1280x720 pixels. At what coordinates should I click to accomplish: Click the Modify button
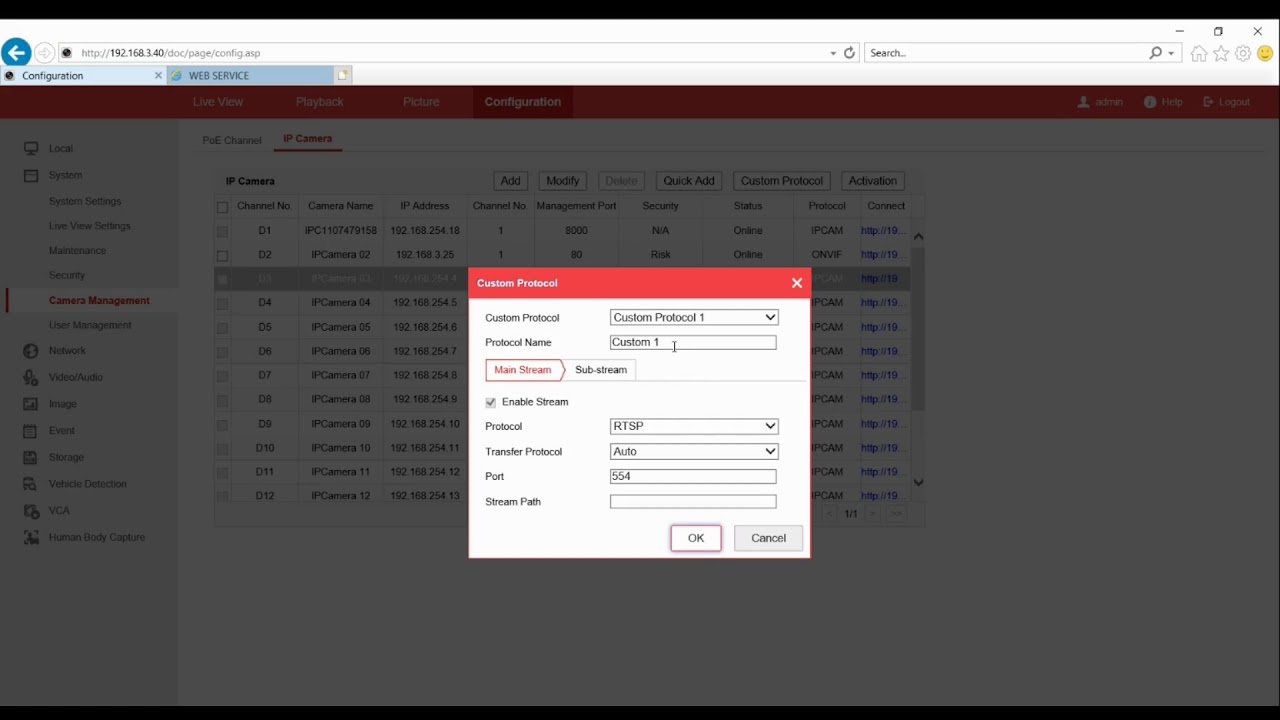[563, 181]
